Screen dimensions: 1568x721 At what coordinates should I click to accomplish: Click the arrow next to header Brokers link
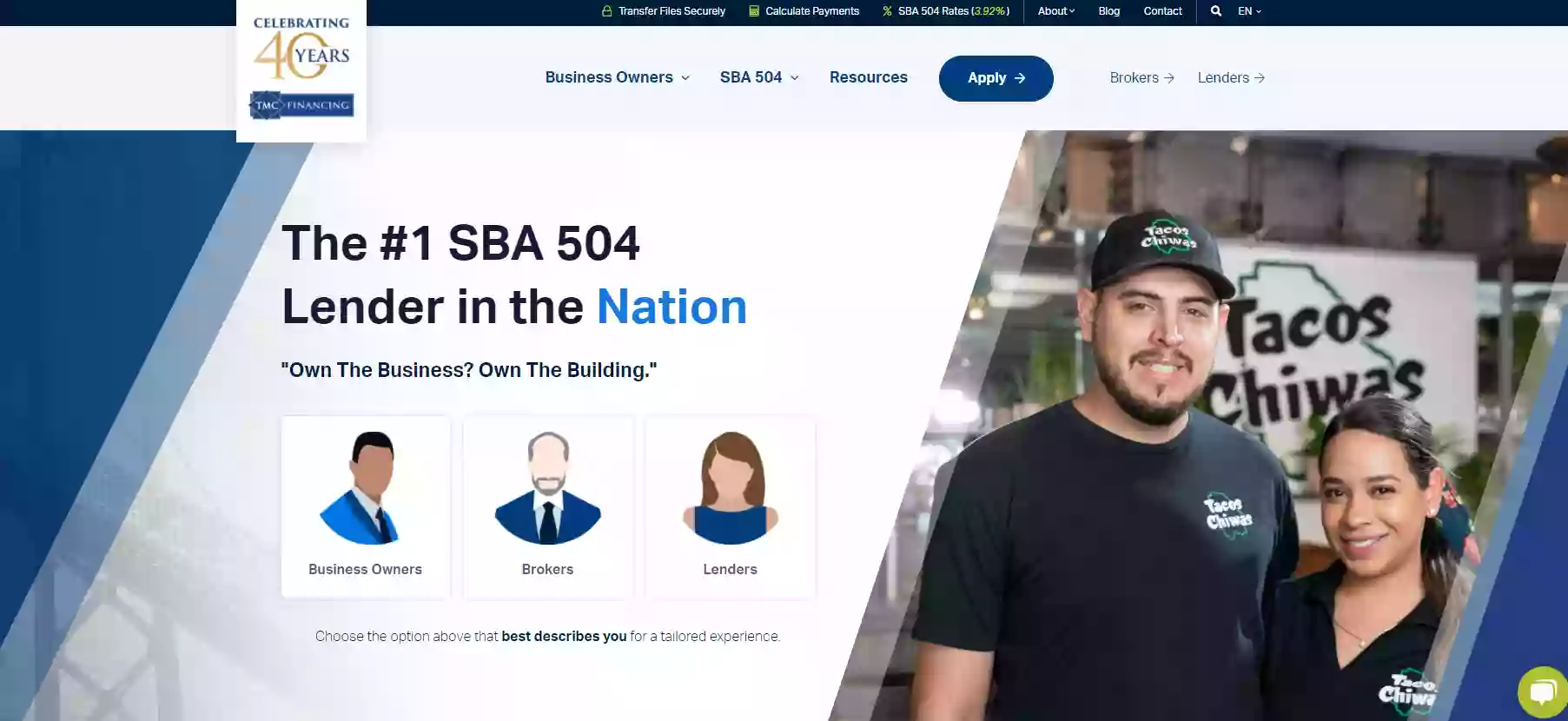tap(1169, 78)
